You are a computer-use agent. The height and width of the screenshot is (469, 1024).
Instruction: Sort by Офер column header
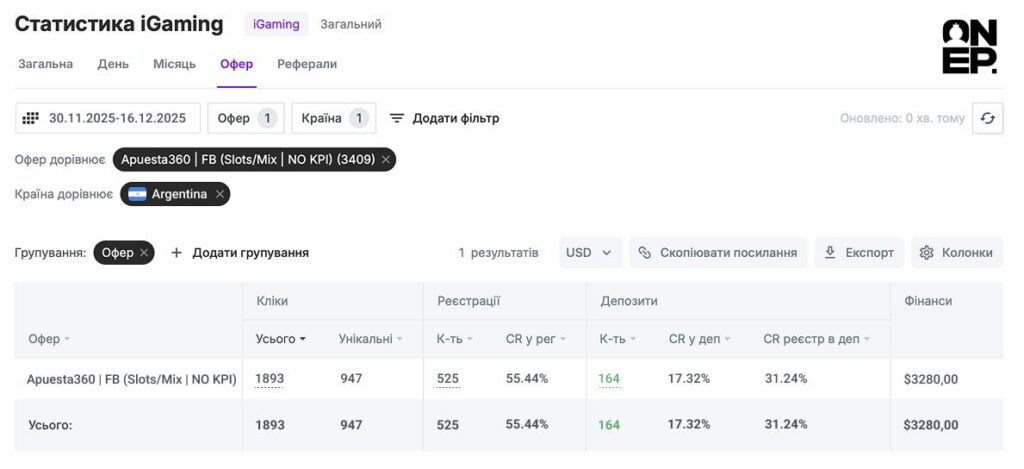pos(49,339)
